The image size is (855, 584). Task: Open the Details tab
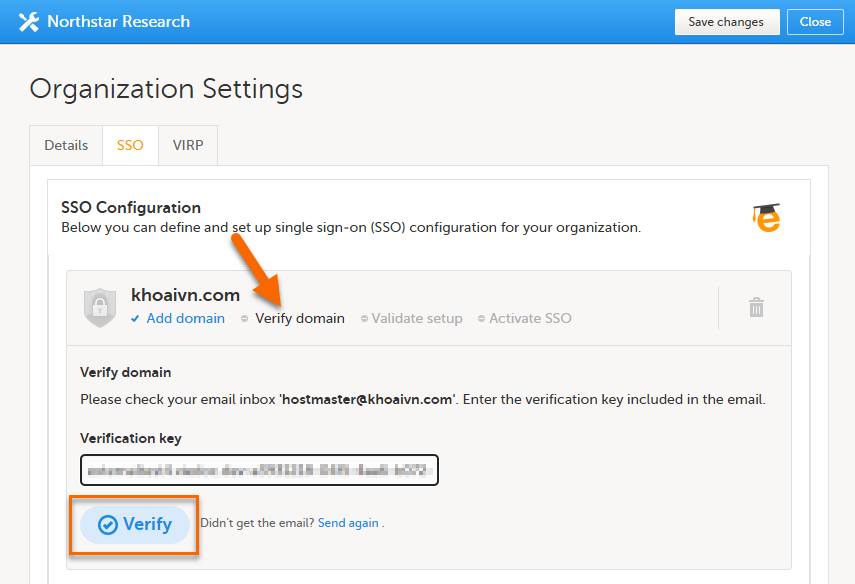66,145
